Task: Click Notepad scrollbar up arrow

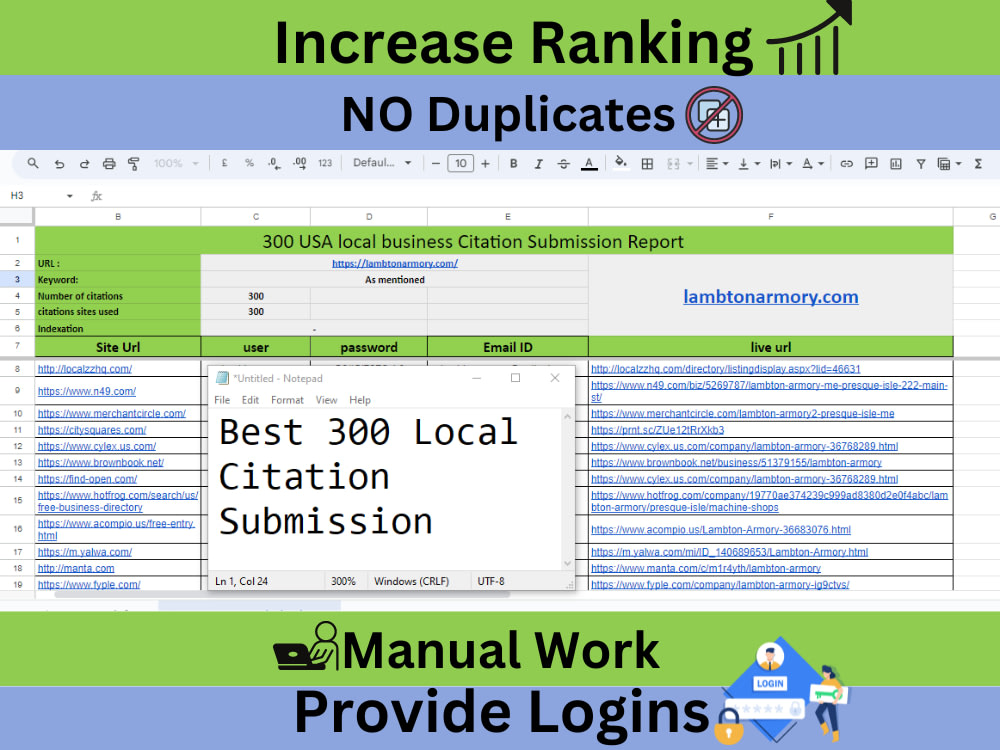Action: click(568, 416)
